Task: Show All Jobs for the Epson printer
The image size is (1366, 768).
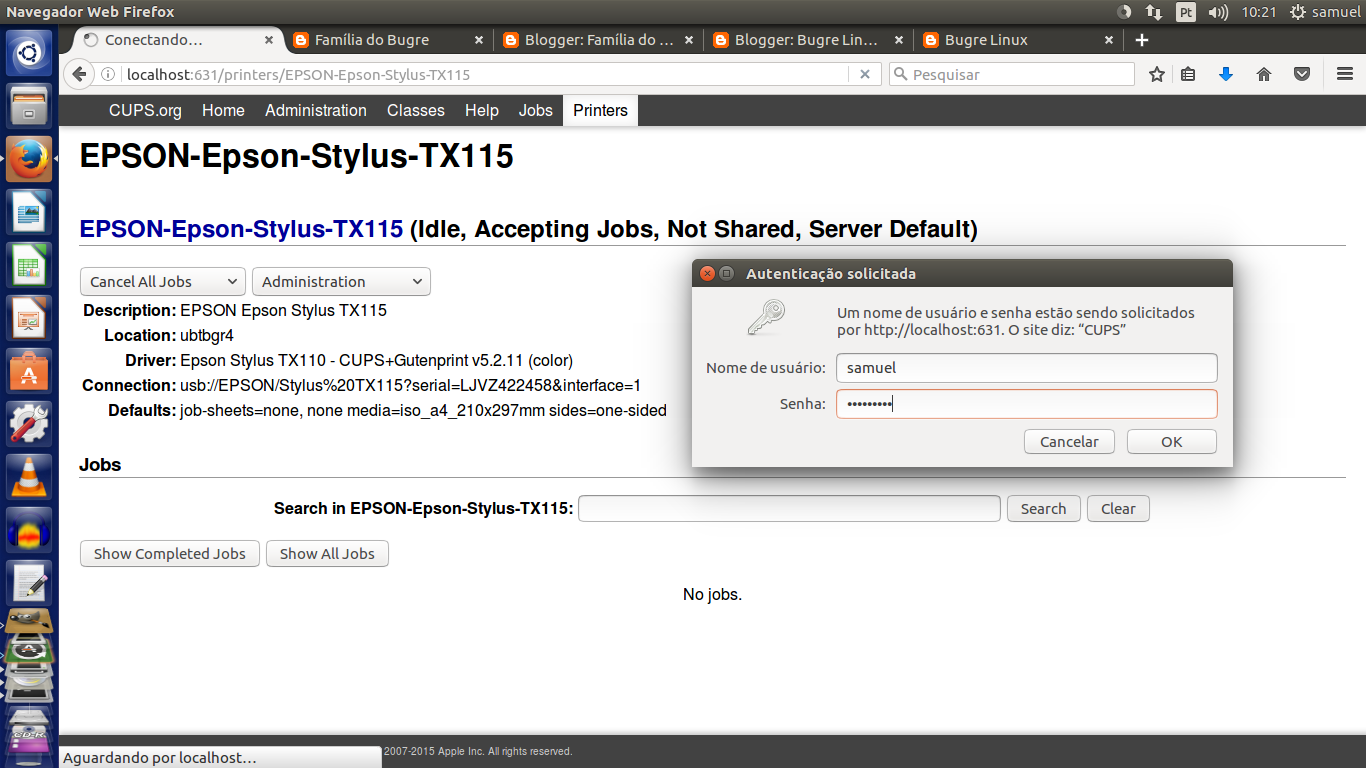Action: (x=327, y=553)
